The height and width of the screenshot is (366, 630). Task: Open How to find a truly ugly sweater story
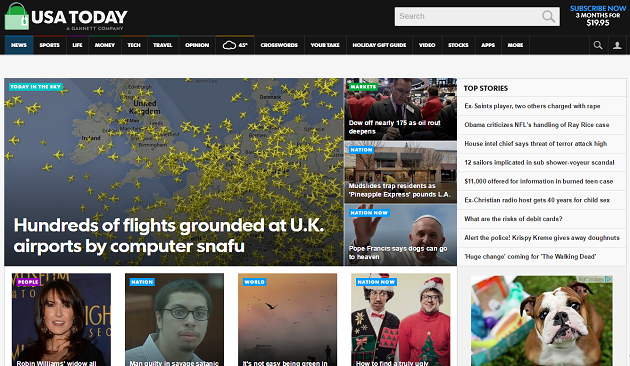click(401, 320)
